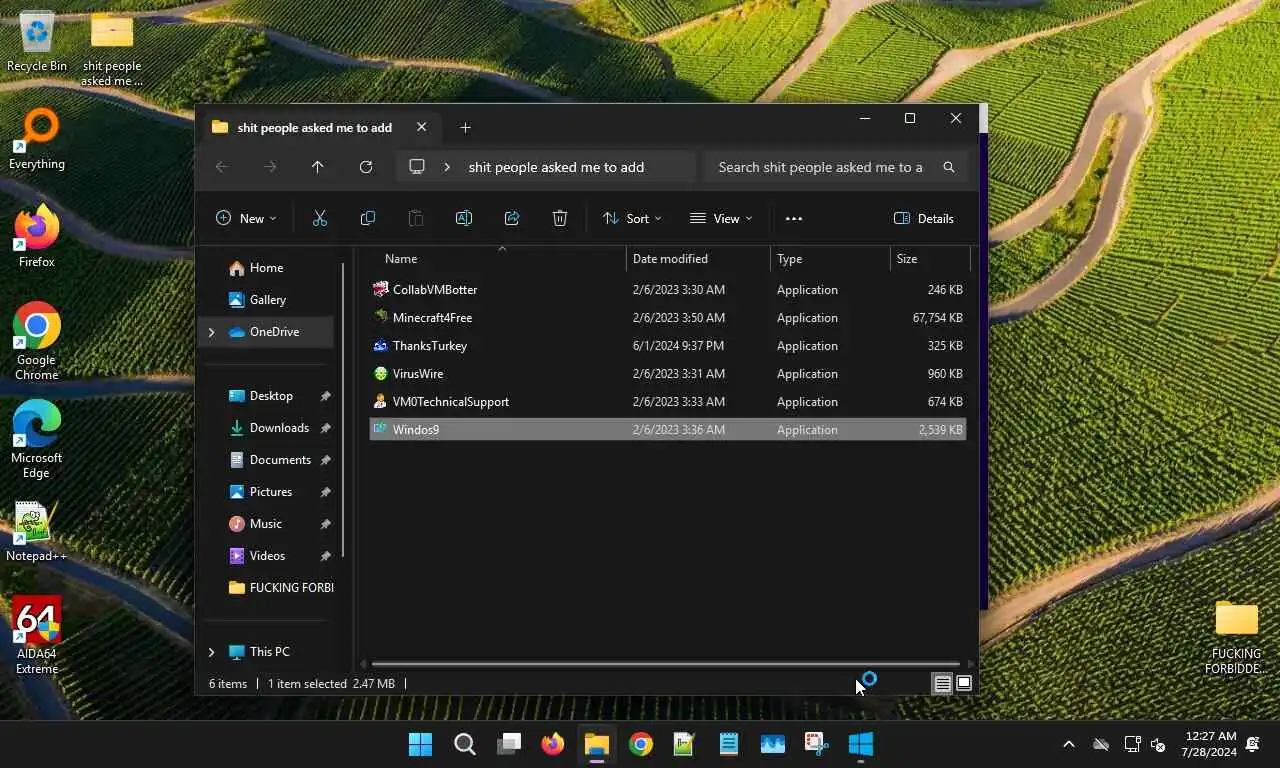1280x768 pixels.
Task: Open Notepad++ desktop shortcut
Action: (x=37, y=531)
